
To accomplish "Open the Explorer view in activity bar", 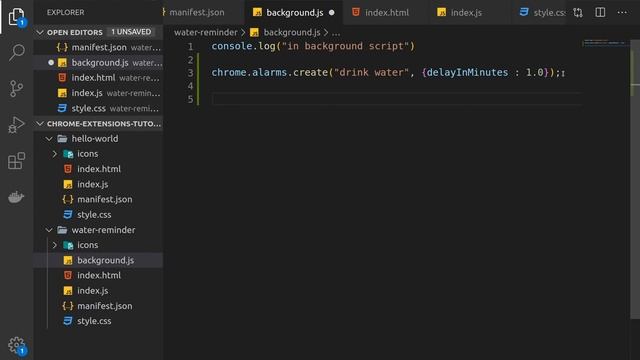I will click(x=16, y=17).
